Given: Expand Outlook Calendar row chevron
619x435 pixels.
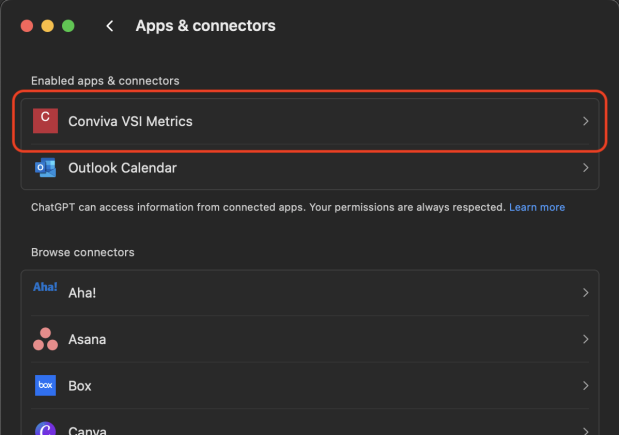Looking at the screenshot, I should (585, 168).
